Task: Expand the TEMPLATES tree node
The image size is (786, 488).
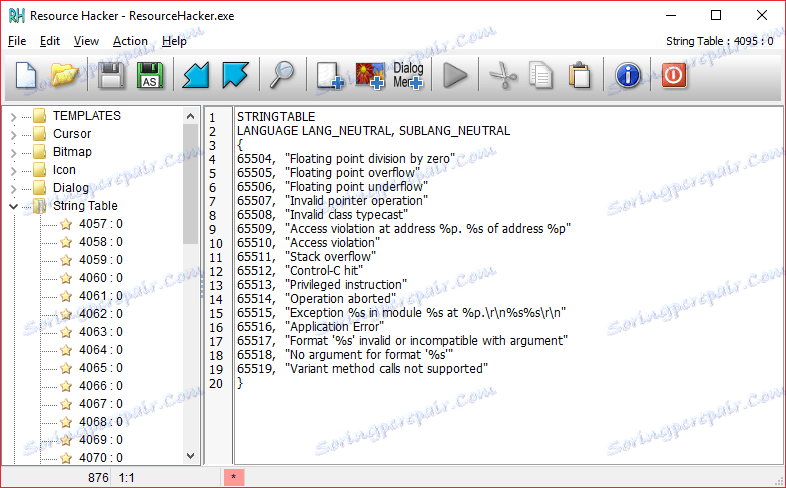Action: [x=14, y=117]
